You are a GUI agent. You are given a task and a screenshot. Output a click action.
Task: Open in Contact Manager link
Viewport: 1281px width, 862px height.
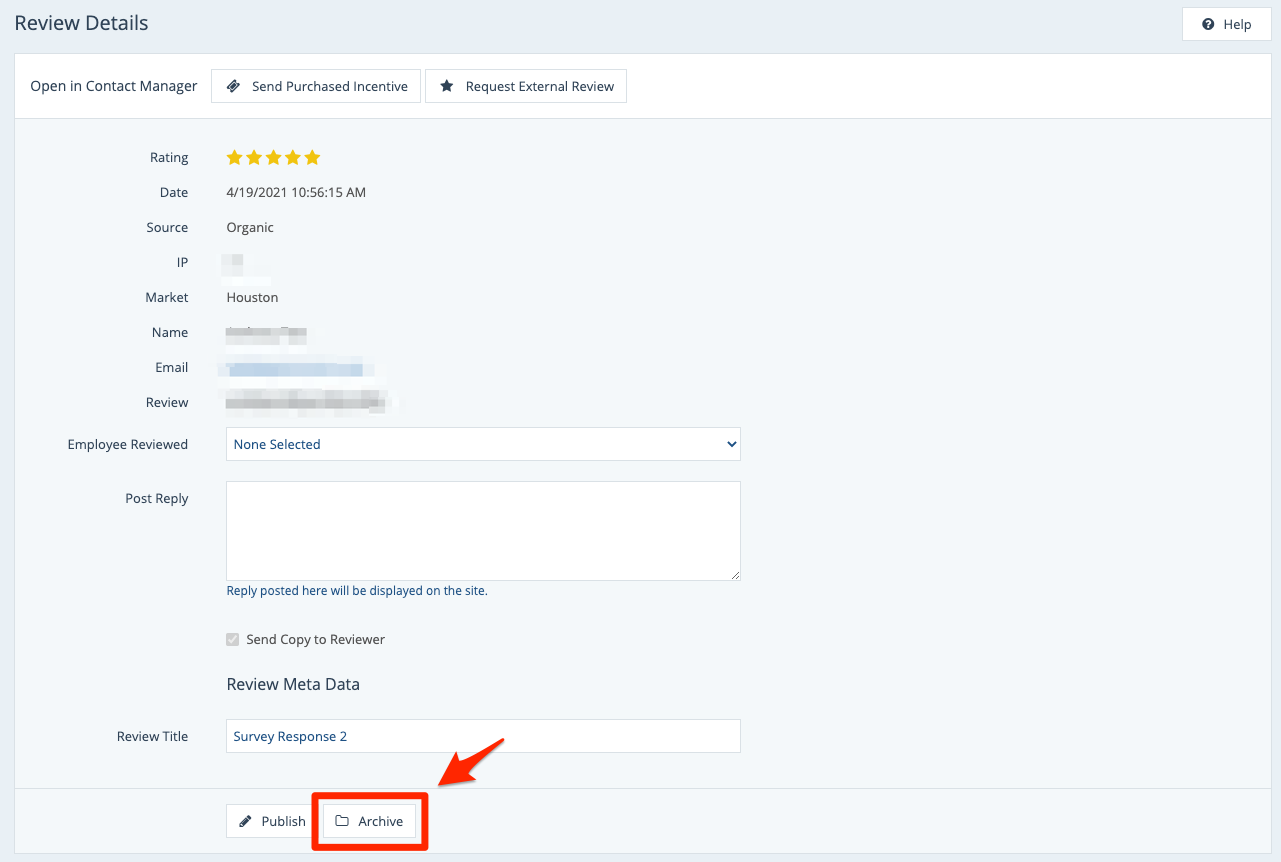coord(114,86)
